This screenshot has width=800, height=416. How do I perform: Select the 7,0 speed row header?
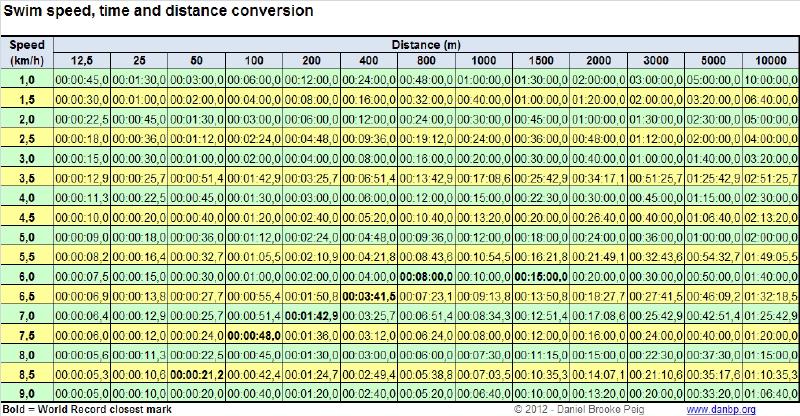pos(27,315)
